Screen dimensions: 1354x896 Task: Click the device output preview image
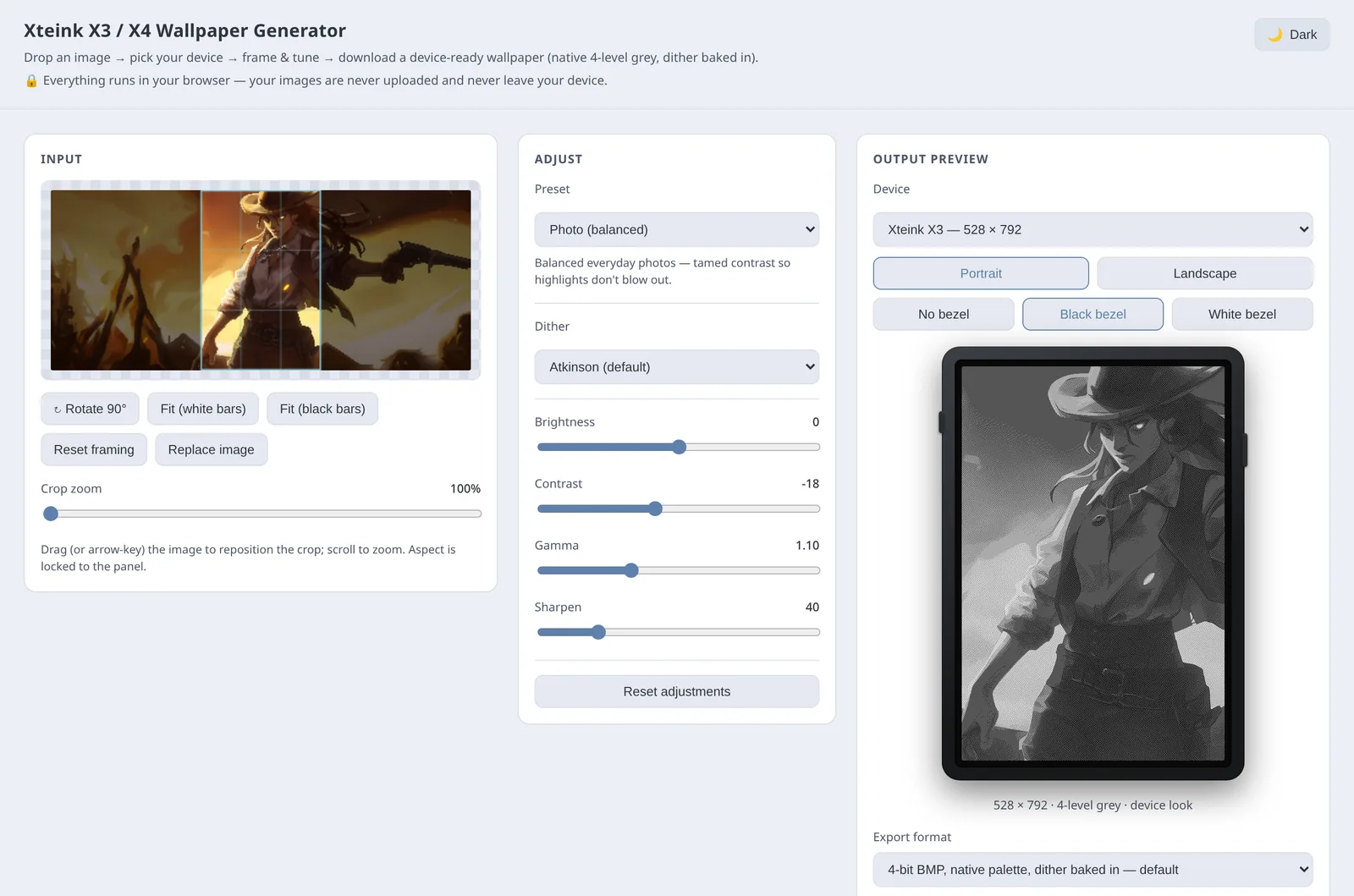[x=1093, y=563]
